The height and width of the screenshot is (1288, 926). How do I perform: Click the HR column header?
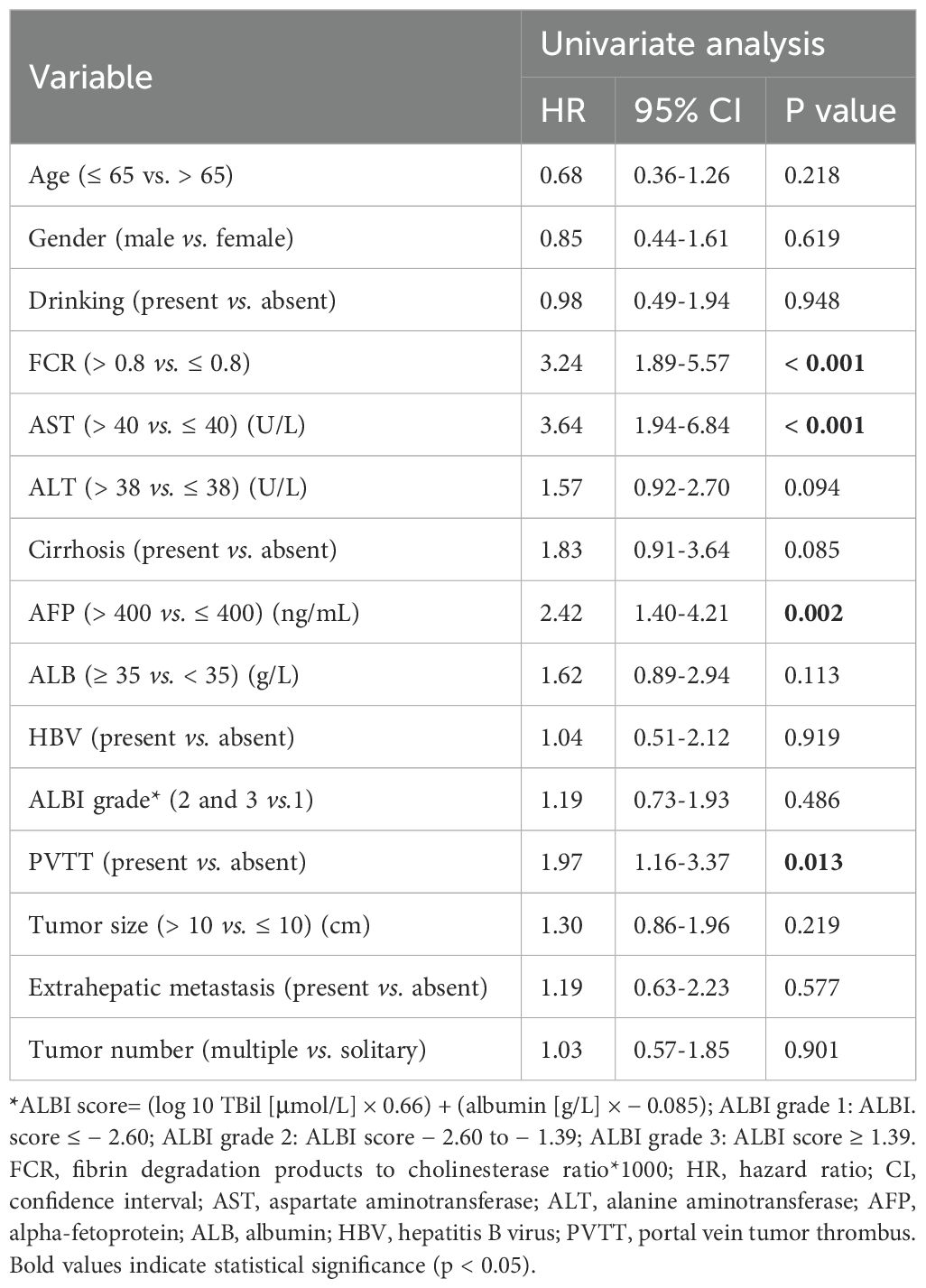563,110
